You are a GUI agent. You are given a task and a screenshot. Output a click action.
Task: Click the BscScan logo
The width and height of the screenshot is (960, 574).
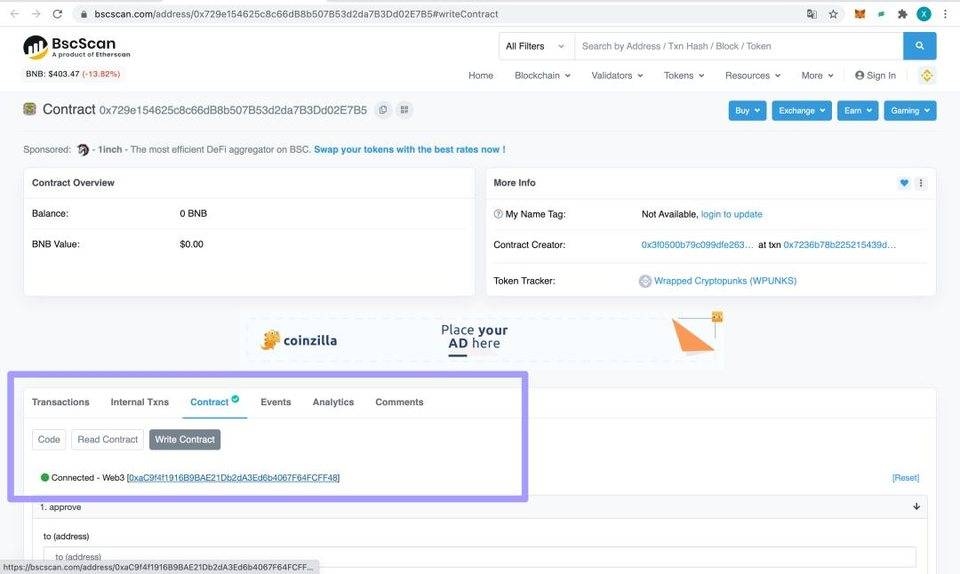(77, 47)
